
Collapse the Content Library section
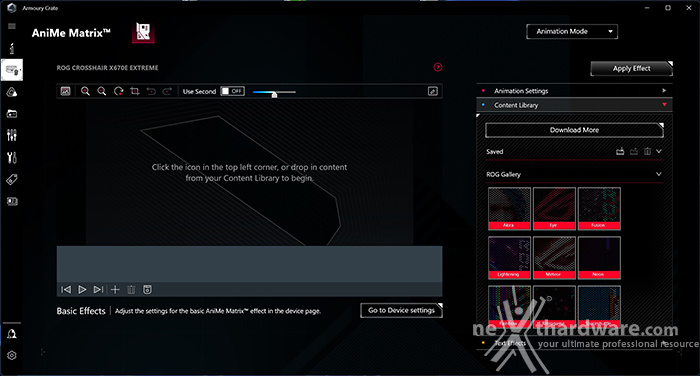point(574,105)
